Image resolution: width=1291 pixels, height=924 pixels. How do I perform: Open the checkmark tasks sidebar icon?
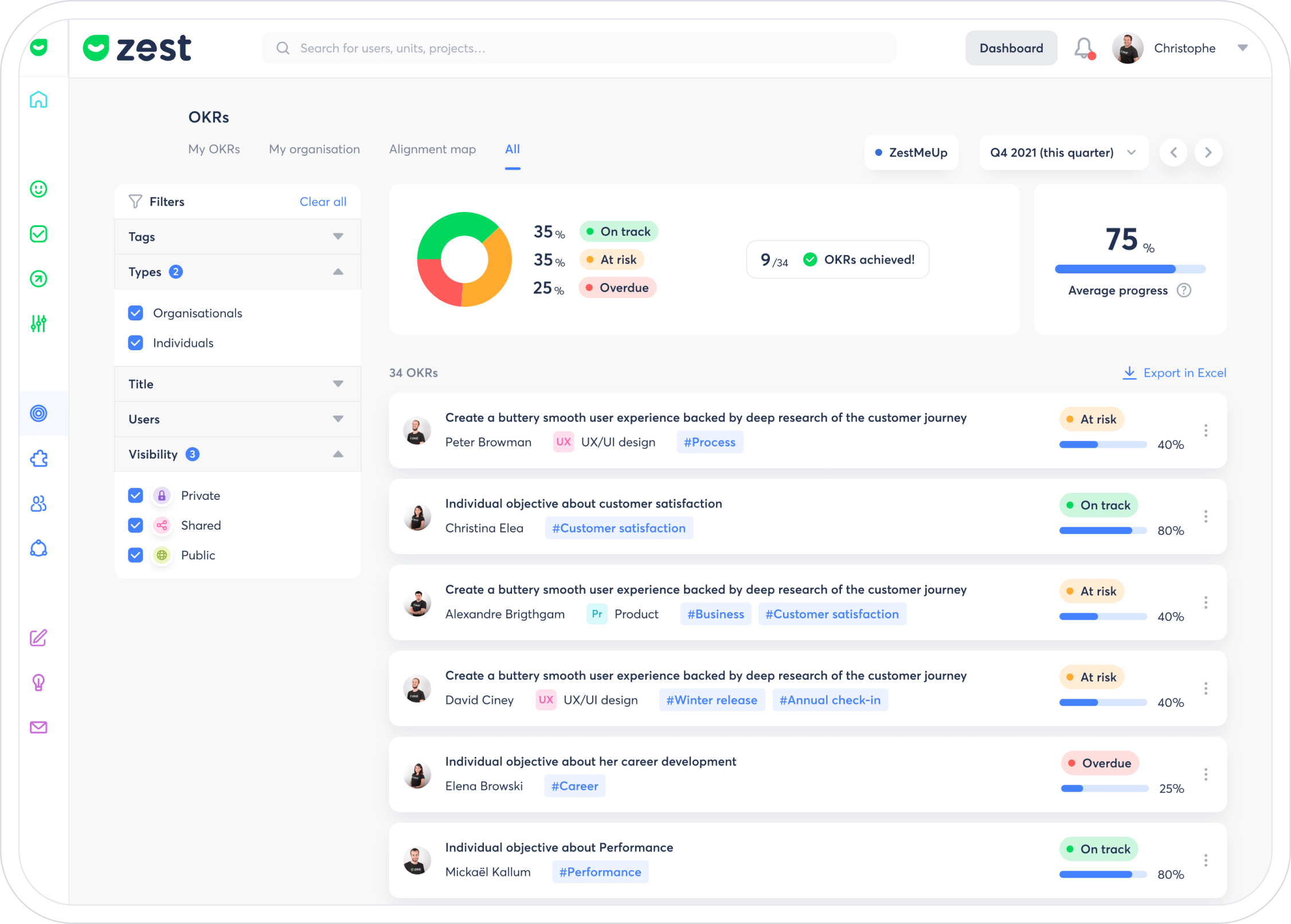click(x=38, y=234)
